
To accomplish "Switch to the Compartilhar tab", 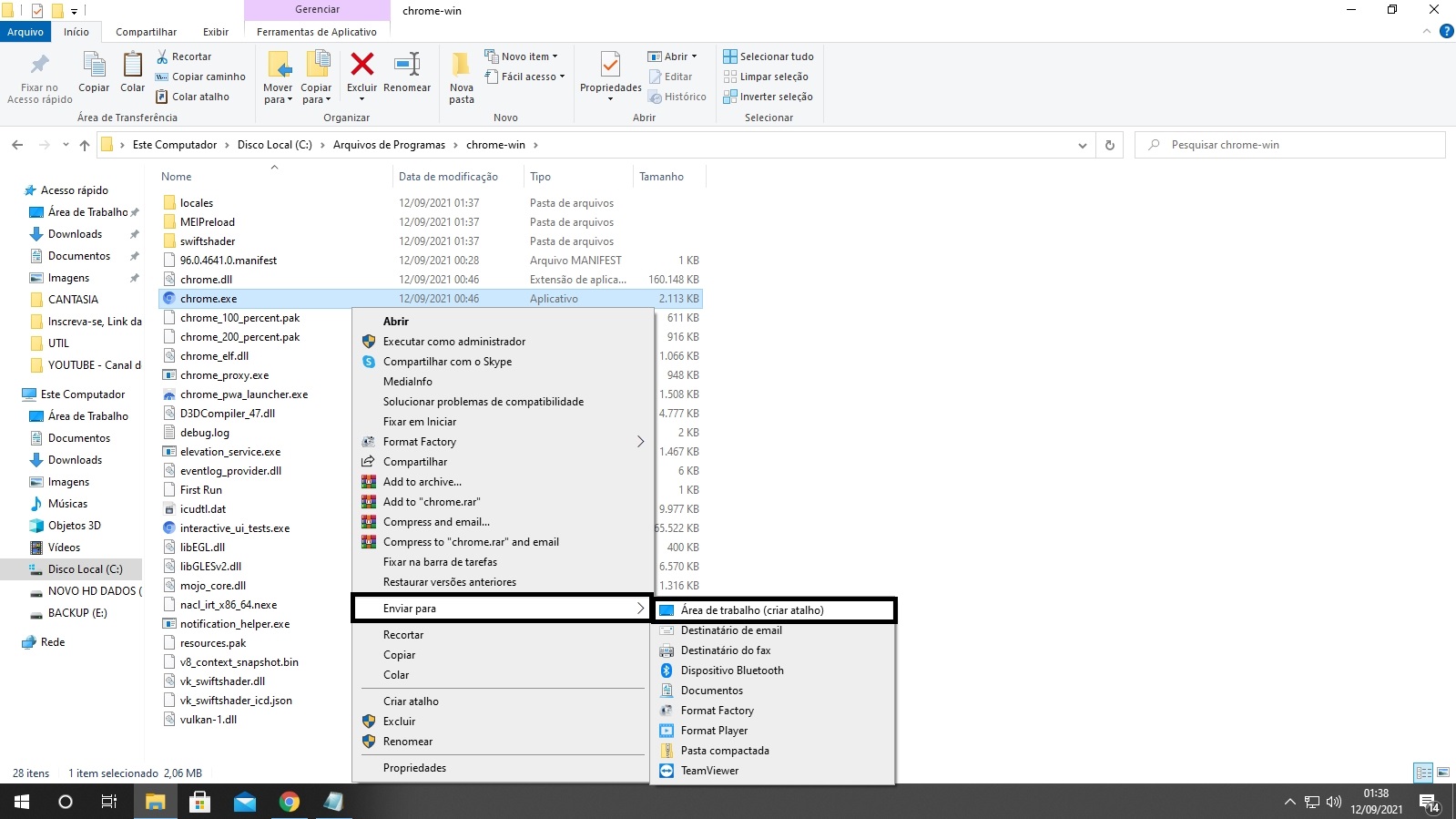I will point(146,32).
